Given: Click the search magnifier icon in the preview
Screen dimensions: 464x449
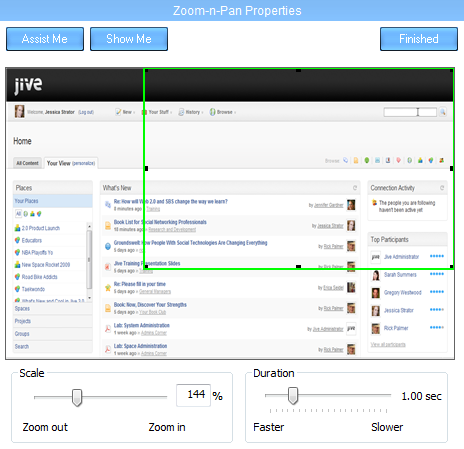Looking at the screenshot, I should click(x=443, y=112).
